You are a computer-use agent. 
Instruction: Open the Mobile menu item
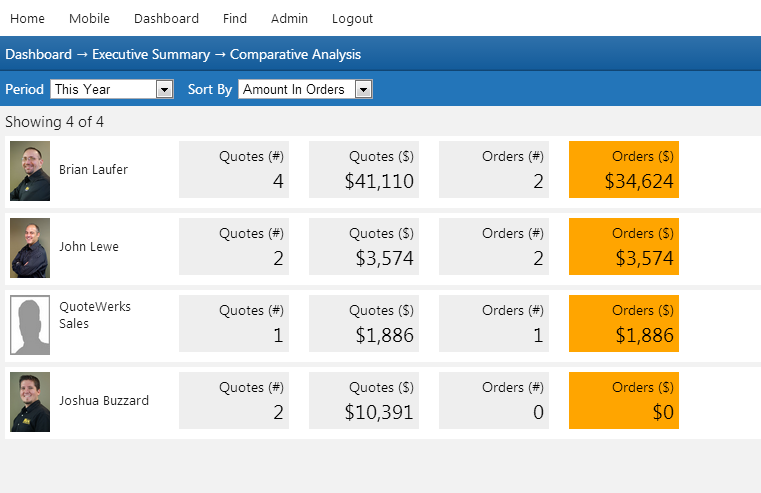[89, 18]
